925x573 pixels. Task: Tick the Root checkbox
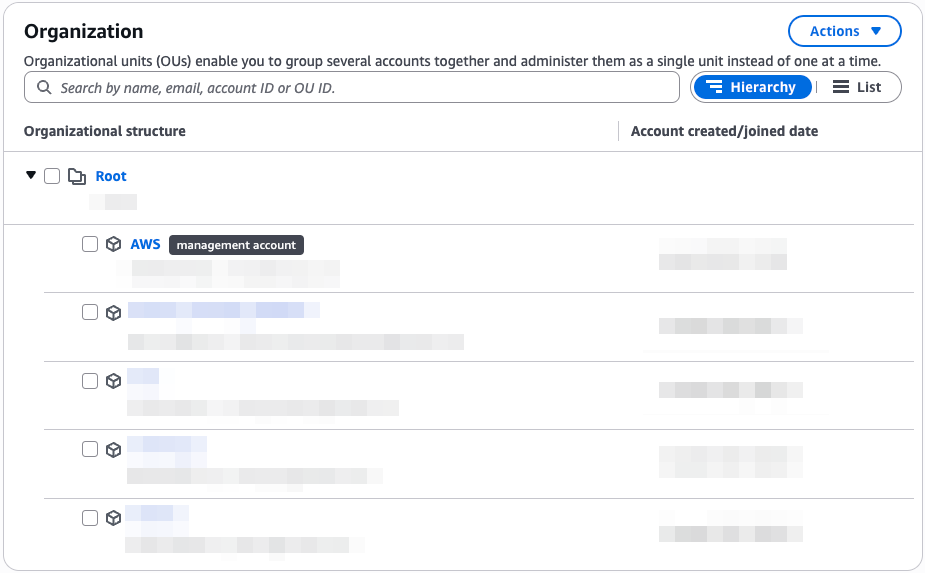[x=52, y=176]
